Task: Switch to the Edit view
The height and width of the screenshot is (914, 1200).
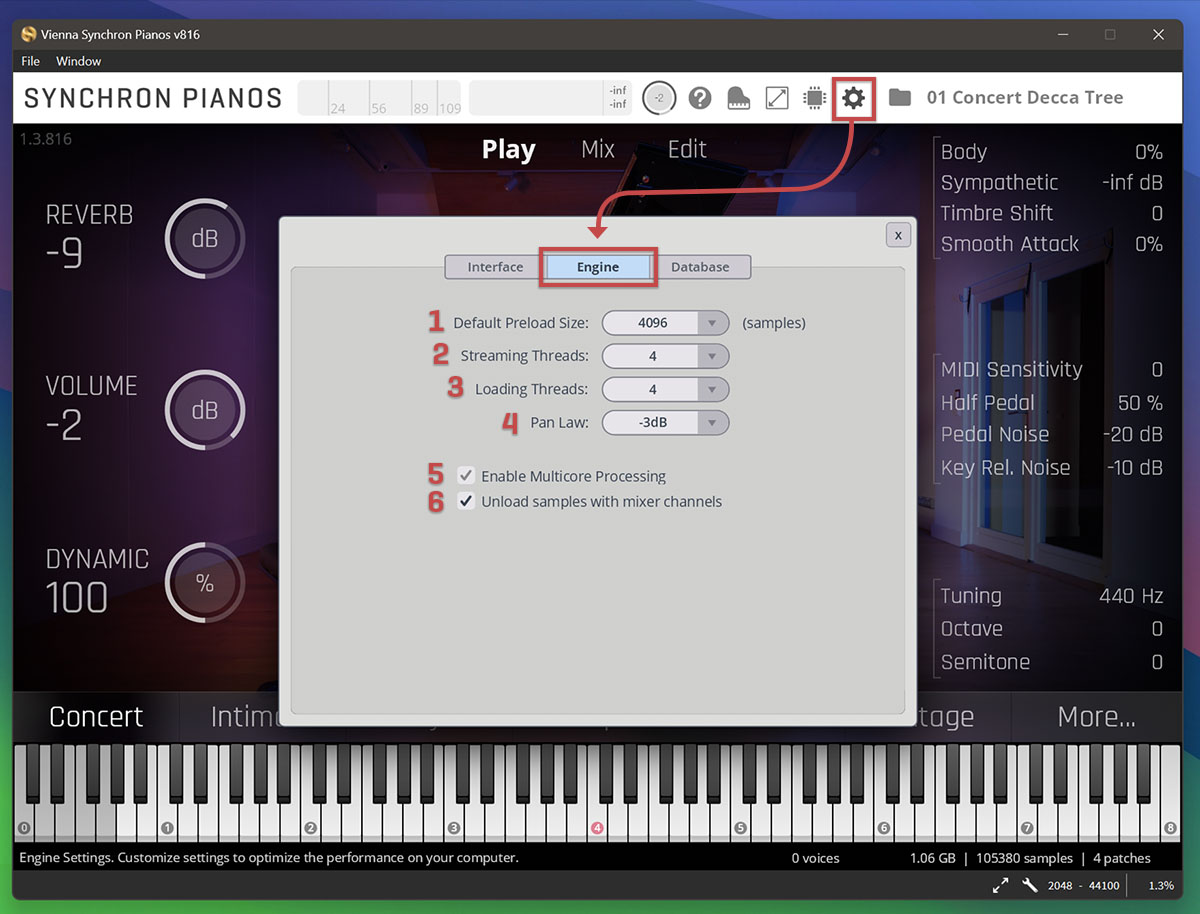Action: pyautogui.click(x=687, y=150)
